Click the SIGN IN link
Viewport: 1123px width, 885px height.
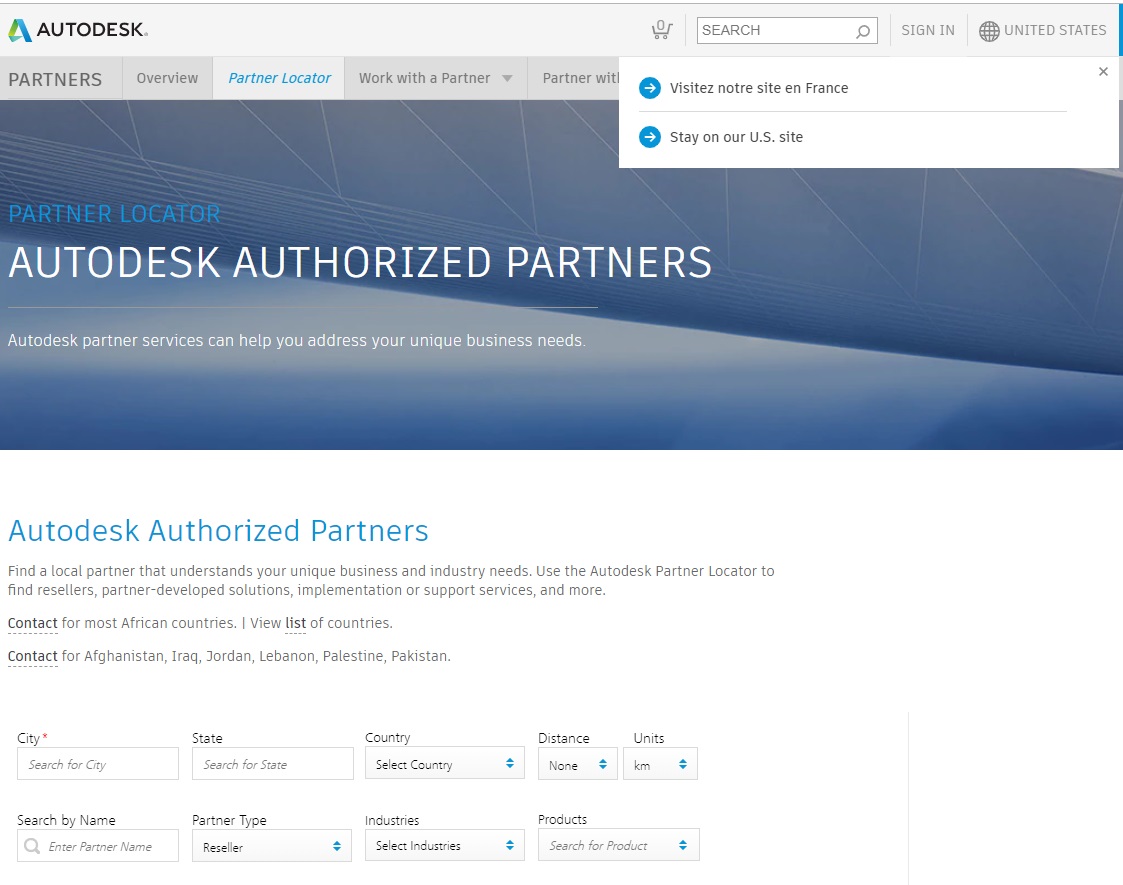(927, 31)
